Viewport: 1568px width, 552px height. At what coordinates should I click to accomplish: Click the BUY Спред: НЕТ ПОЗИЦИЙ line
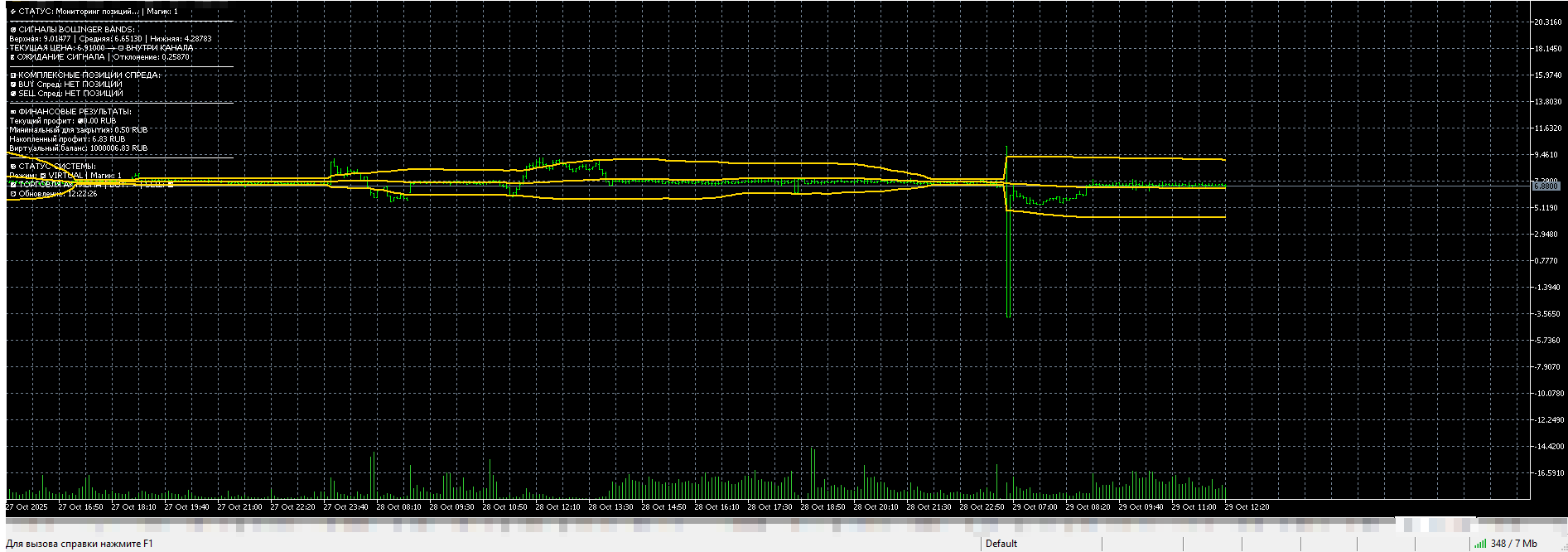(x=66, y=85)
